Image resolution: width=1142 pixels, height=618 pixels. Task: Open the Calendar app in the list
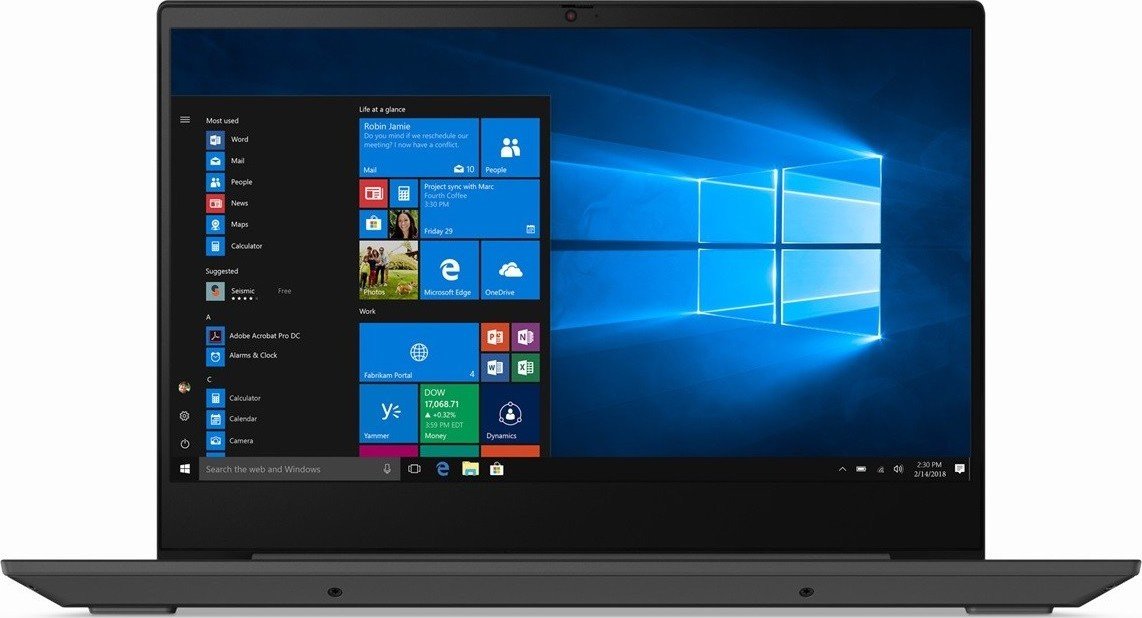click(x=232, y=419)
